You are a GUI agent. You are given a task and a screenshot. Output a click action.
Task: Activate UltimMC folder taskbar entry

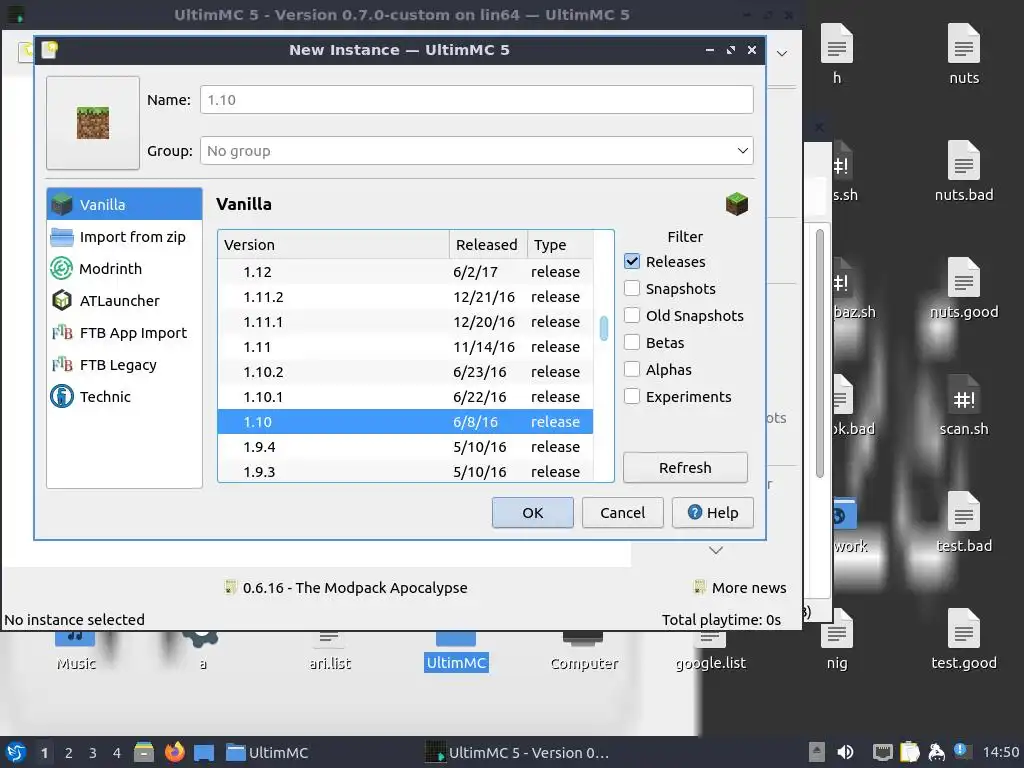267,752
